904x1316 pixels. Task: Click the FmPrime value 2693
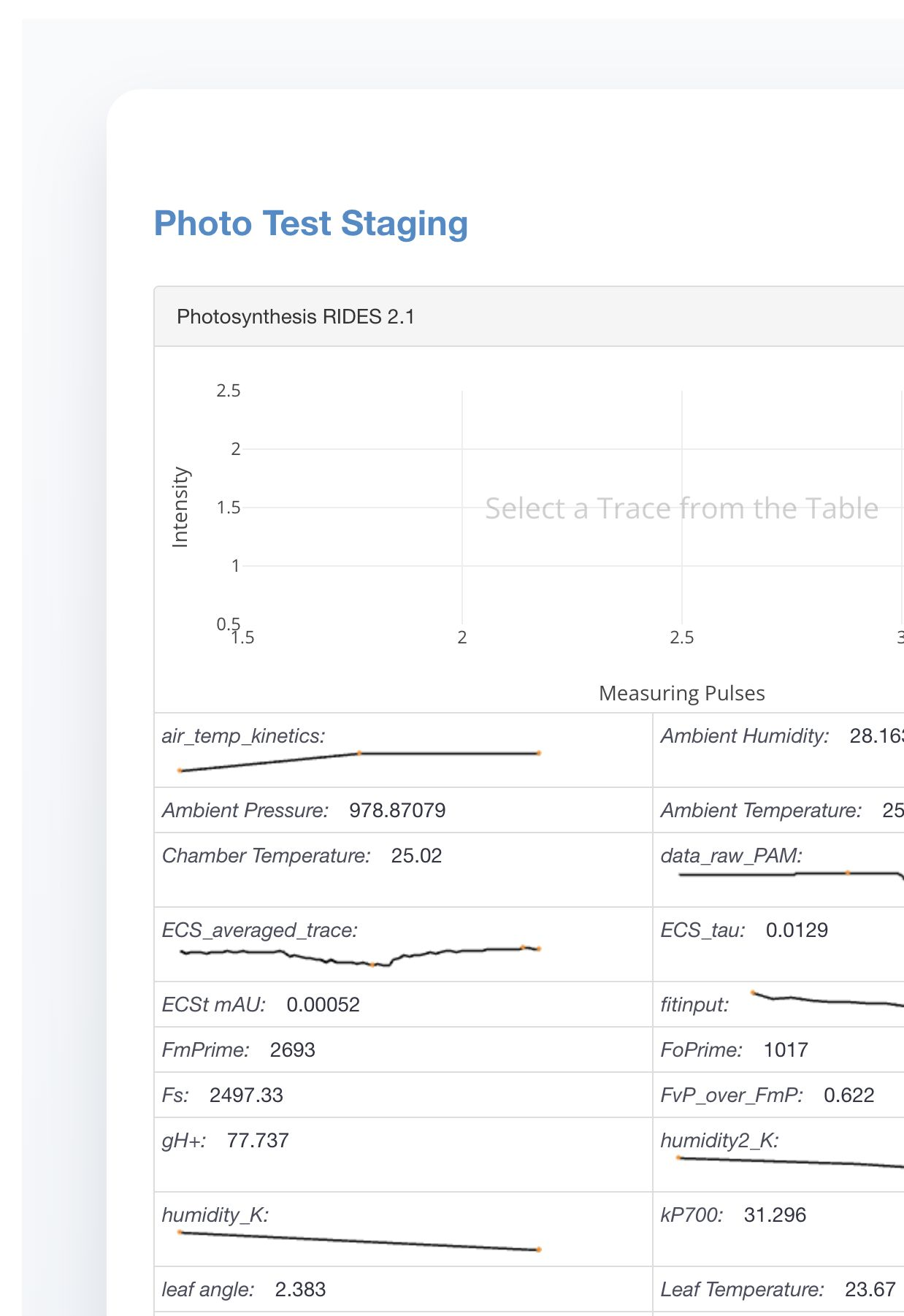coord(292,1049)
